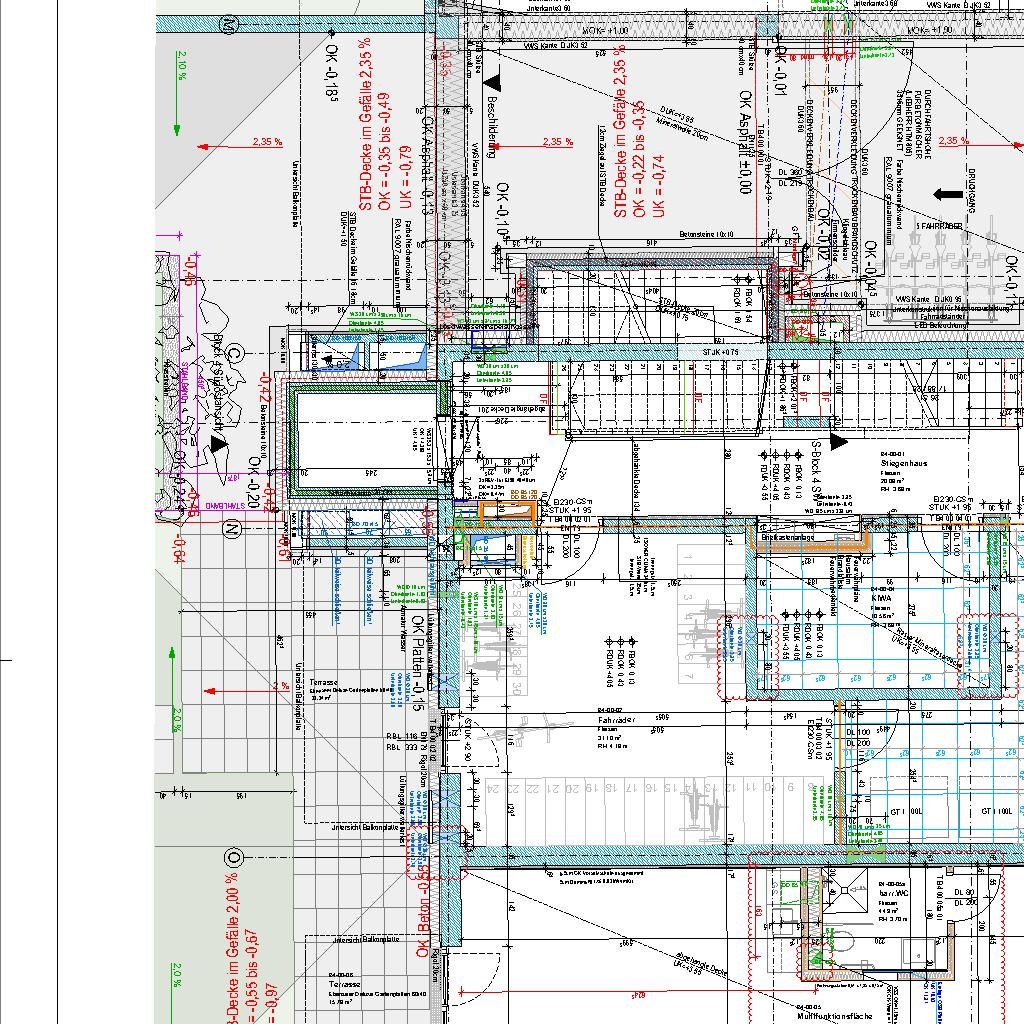Click the grid axis bubble labeled M
Viewport: 1024px width, 1024px height.
pos(229,32)
